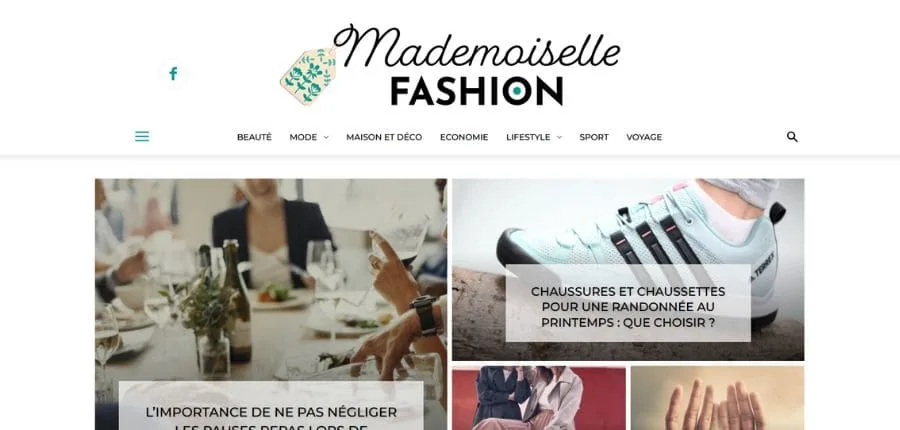Go to Maison et Déco section
This screenshot has height=430, width=900.
click(384, 137)
